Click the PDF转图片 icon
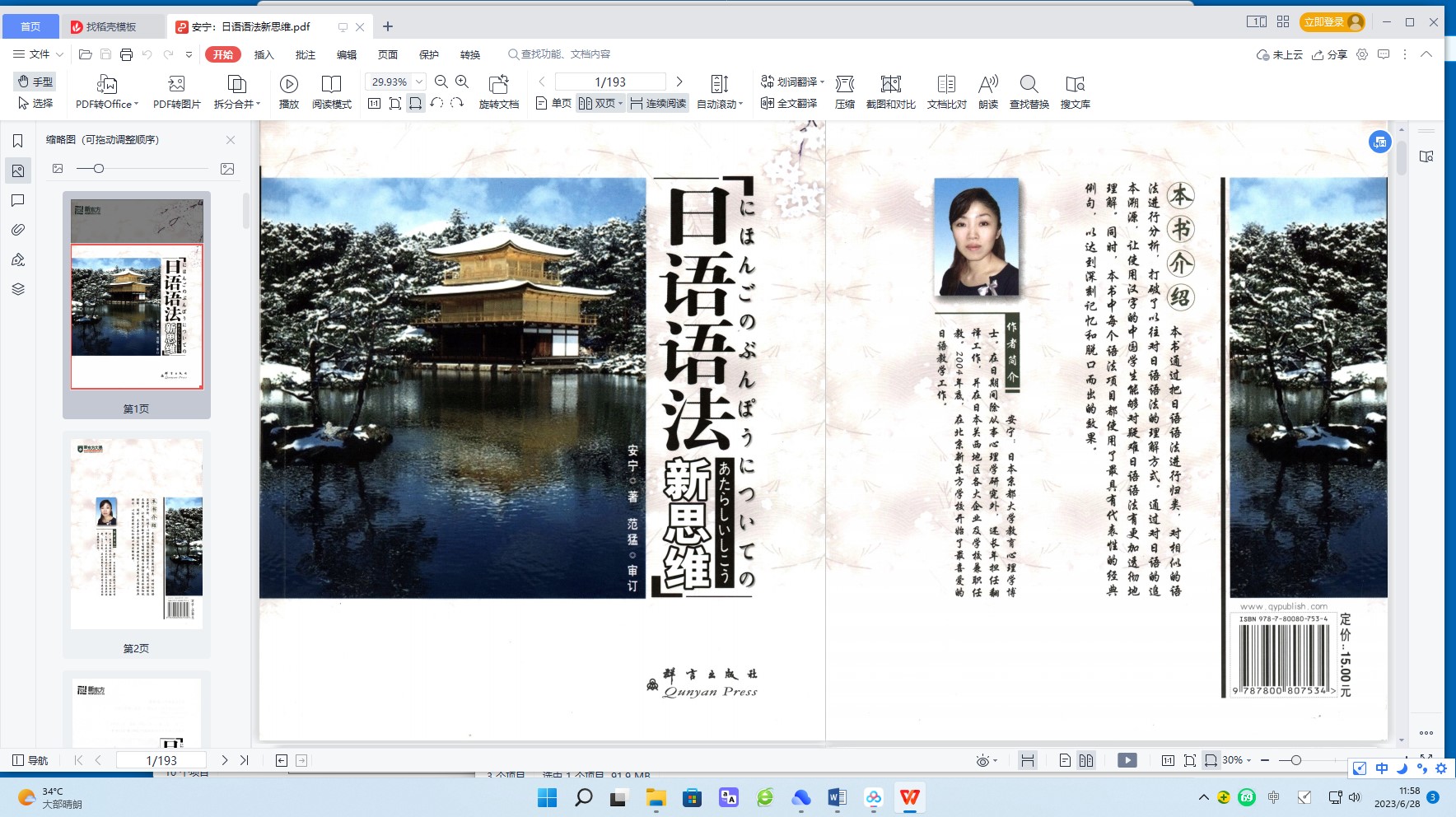The width and height of the screenshot is (1456, 817). click(176, 84)
